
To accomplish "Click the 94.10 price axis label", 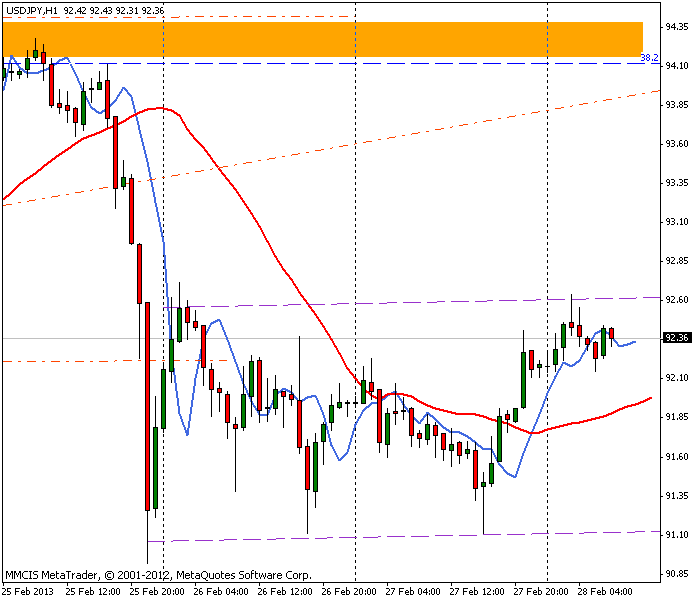I will [676, 66].
